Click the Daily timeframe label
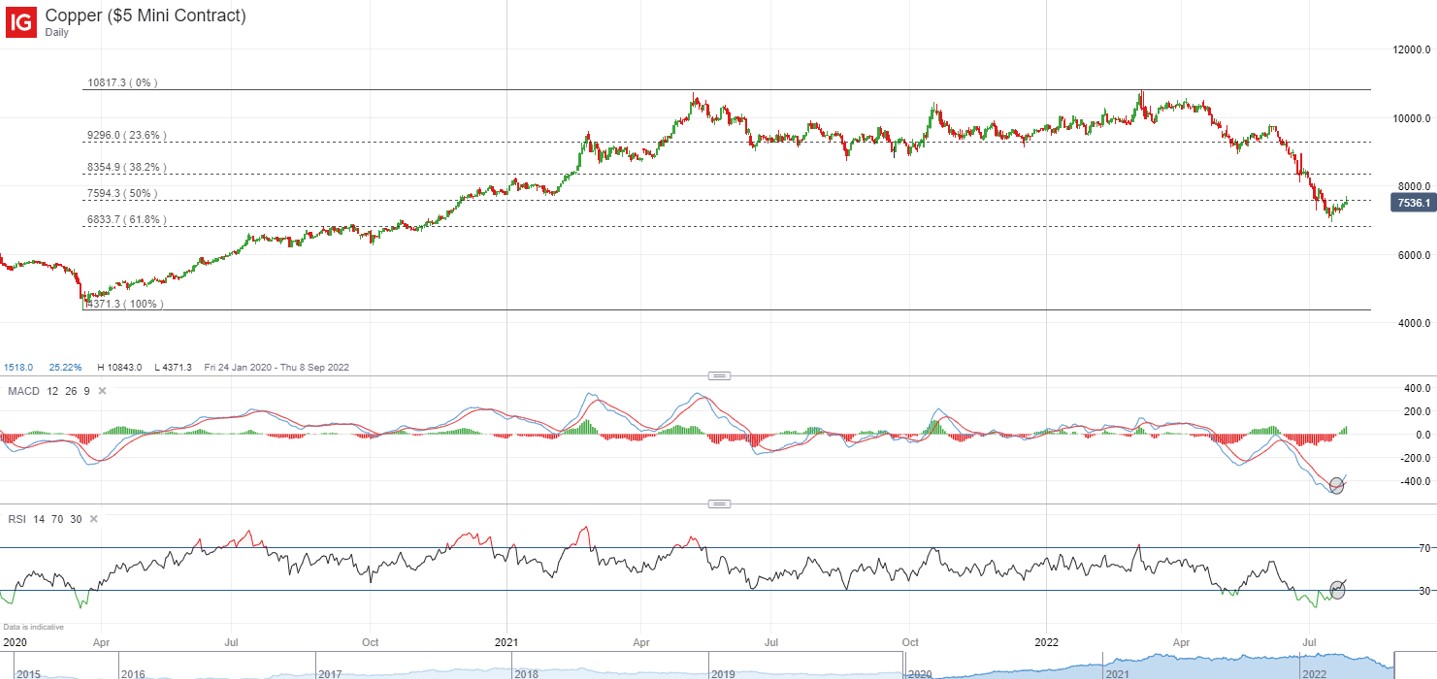This screenshot has width=1437, height=679. pos(58,32)
